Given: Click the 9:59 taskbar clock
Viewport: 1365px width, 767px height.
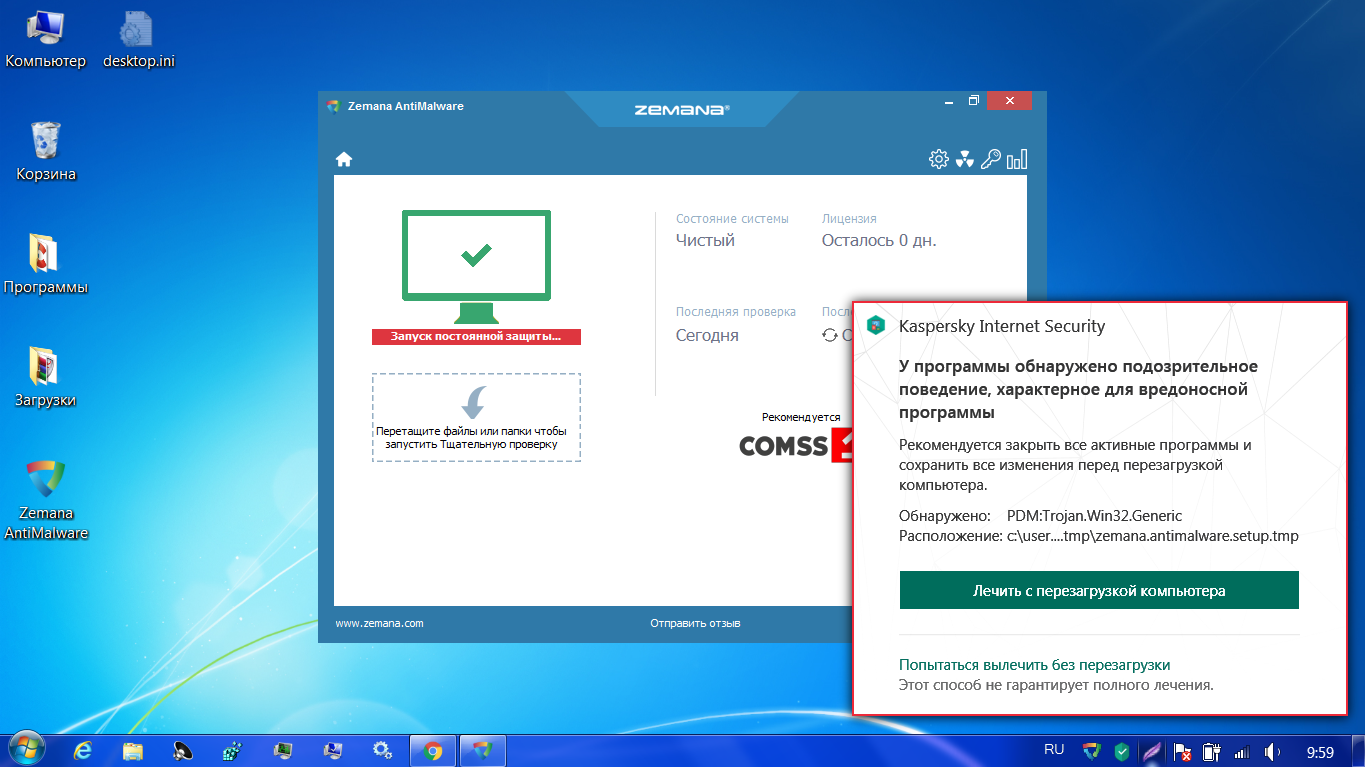Looking at the screenshot, I should 1321,751.
